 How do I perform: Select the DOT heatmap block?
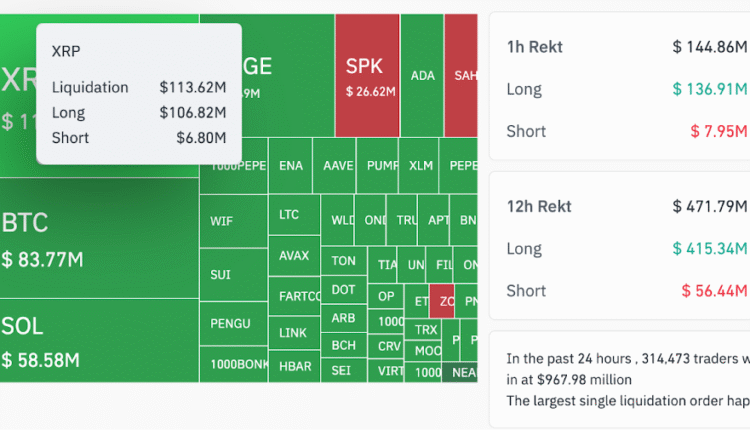(344, 290)
